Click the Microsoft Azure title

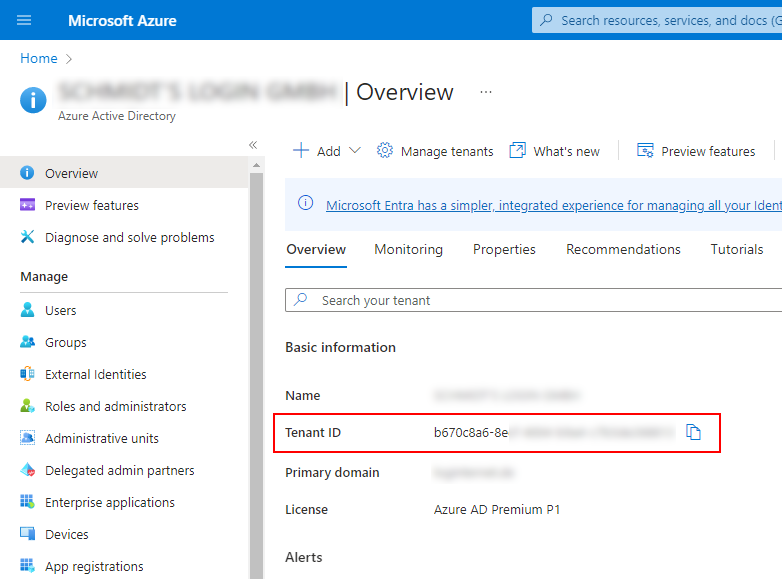coord(122,20)
